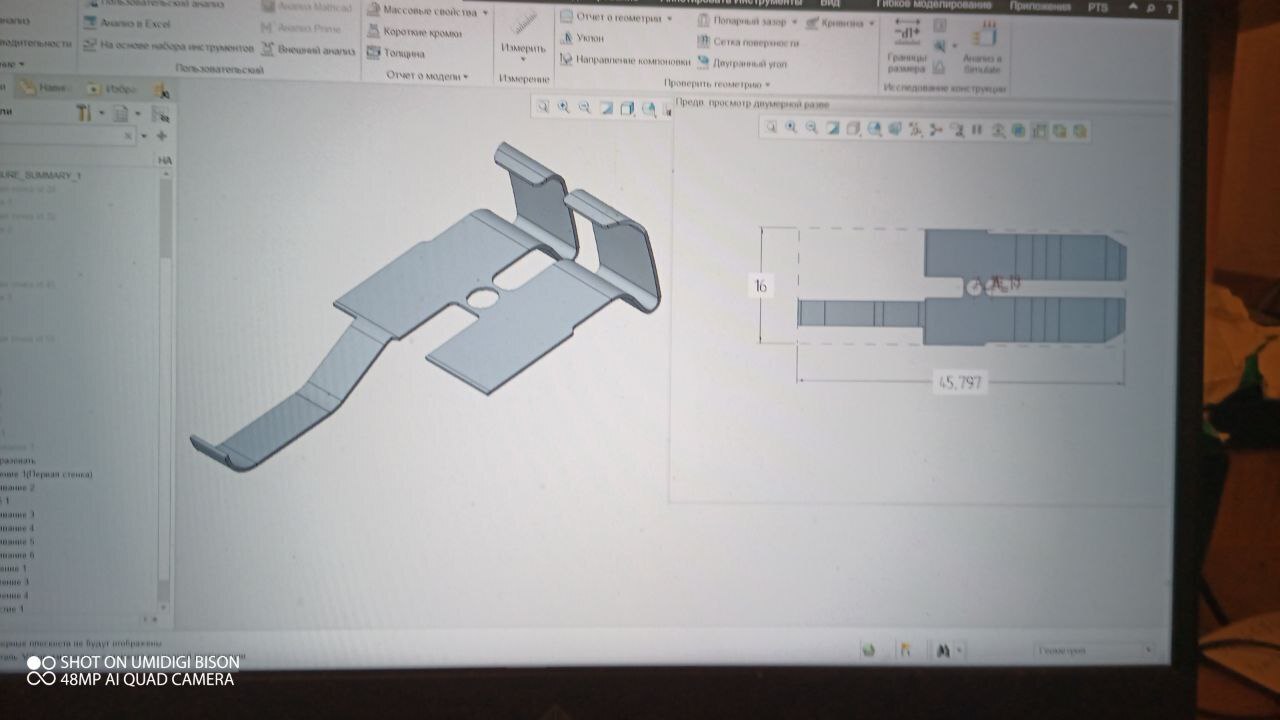Image resolution: width=1280 pixels, height=720 pixels.
Task: Click the model tree settings icon
Action: (x=84, y=113)
